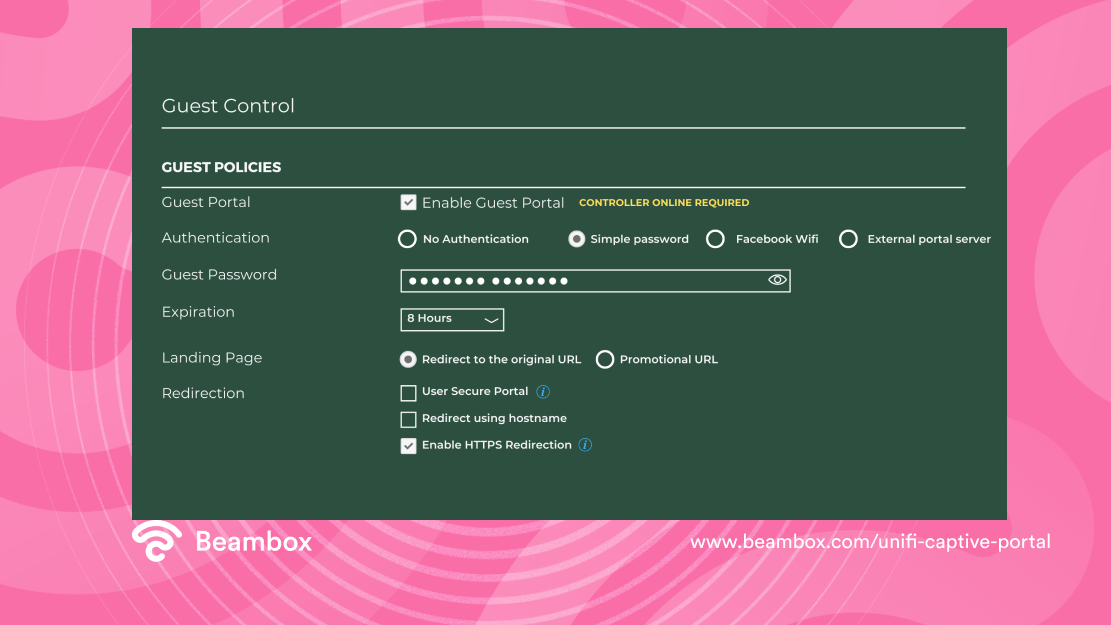1111x625 pixels.
Task: Click the Beambox wifi logo icon
Action: (x=157, y=541)
